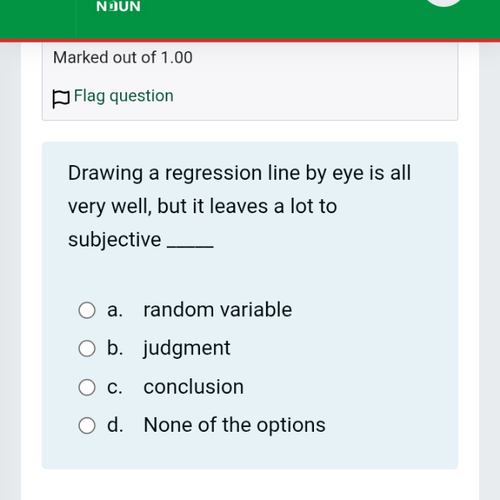Choose the "random variable" answer text
The height and width of the screenshot is (500, 500).
click(x=218, y=310)
